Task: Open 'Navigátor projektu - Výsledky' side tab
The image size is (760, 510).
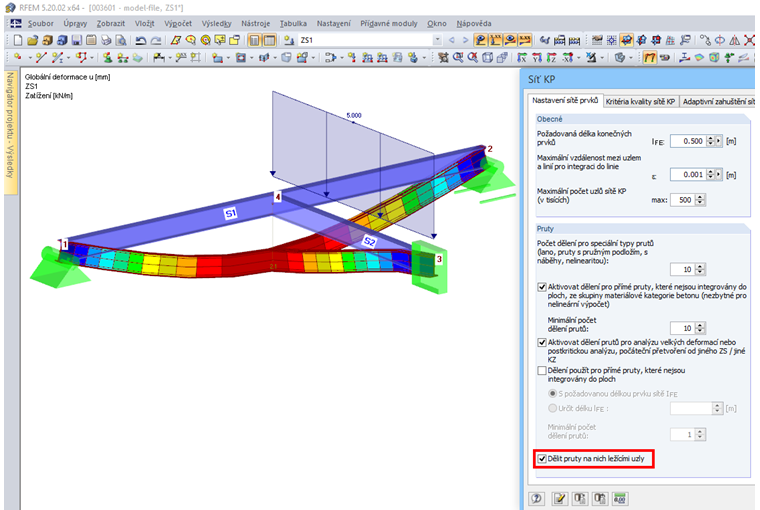Action: [x=10, y=131]
